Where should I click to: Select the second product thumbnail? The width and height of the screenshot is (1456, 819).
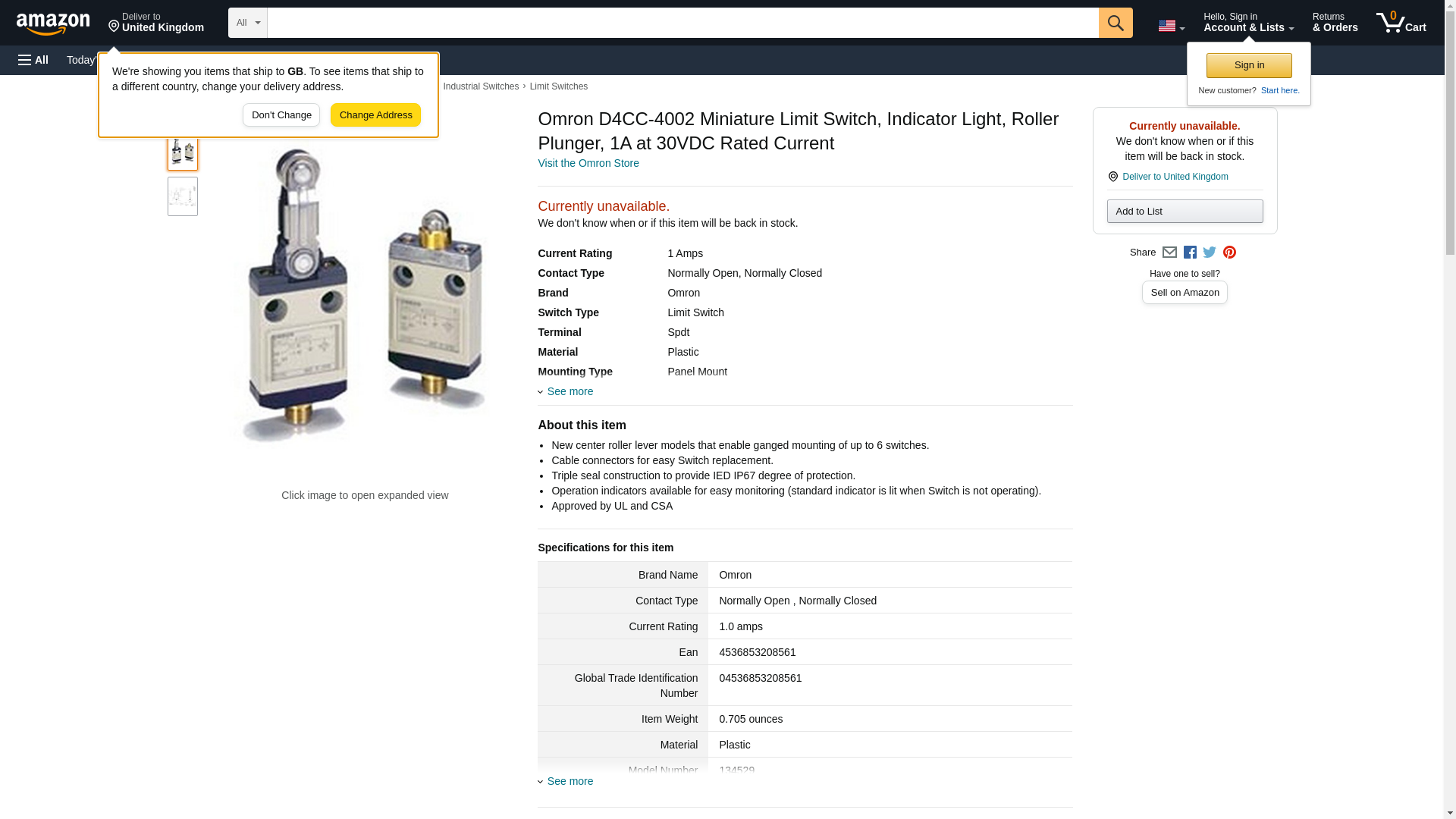[183, 196]
